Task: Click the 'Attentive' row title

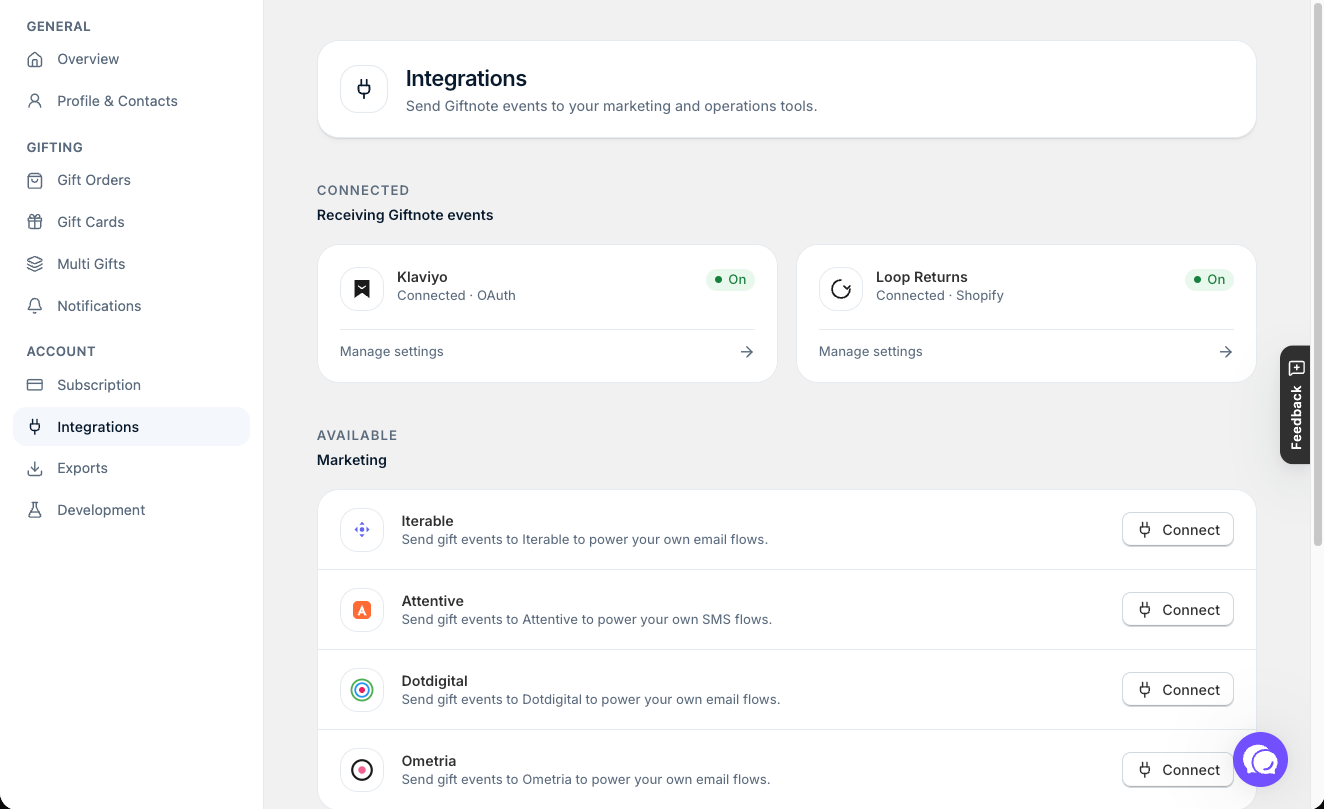Action: pos(433,601)
